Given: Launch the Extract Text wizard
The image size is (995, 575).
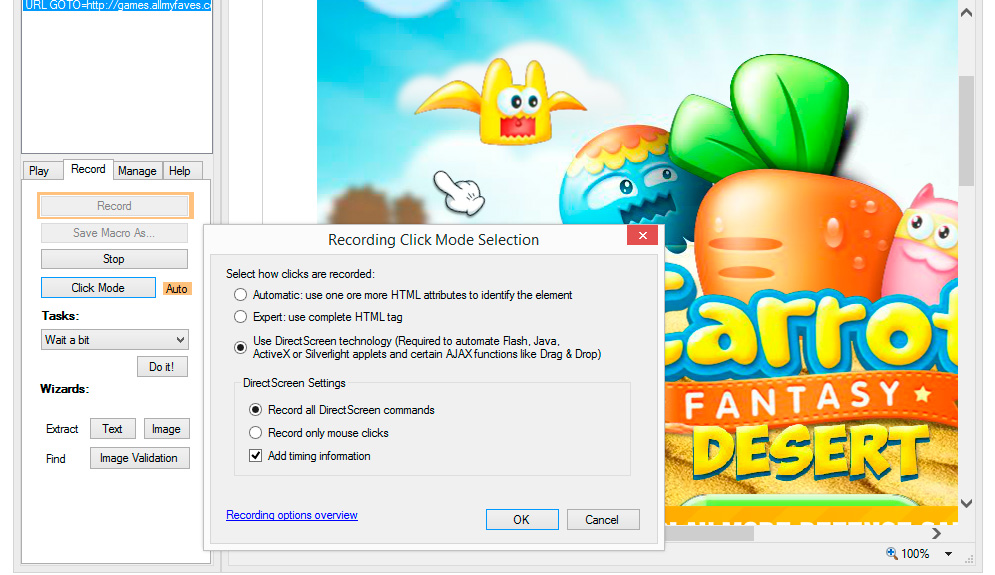Looking at the screenshot, I should pyautogui.click(x=113, y=429).
